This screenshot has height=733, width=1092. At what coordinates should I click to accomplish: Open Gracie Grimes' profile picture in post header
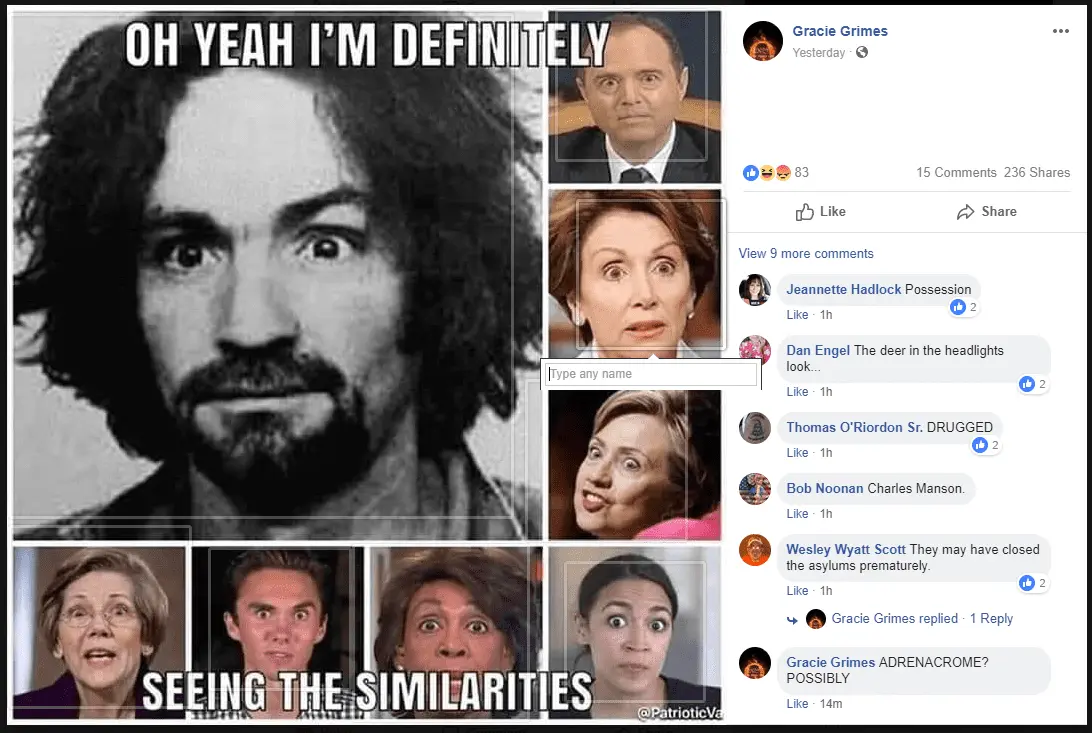coord(762,41)
